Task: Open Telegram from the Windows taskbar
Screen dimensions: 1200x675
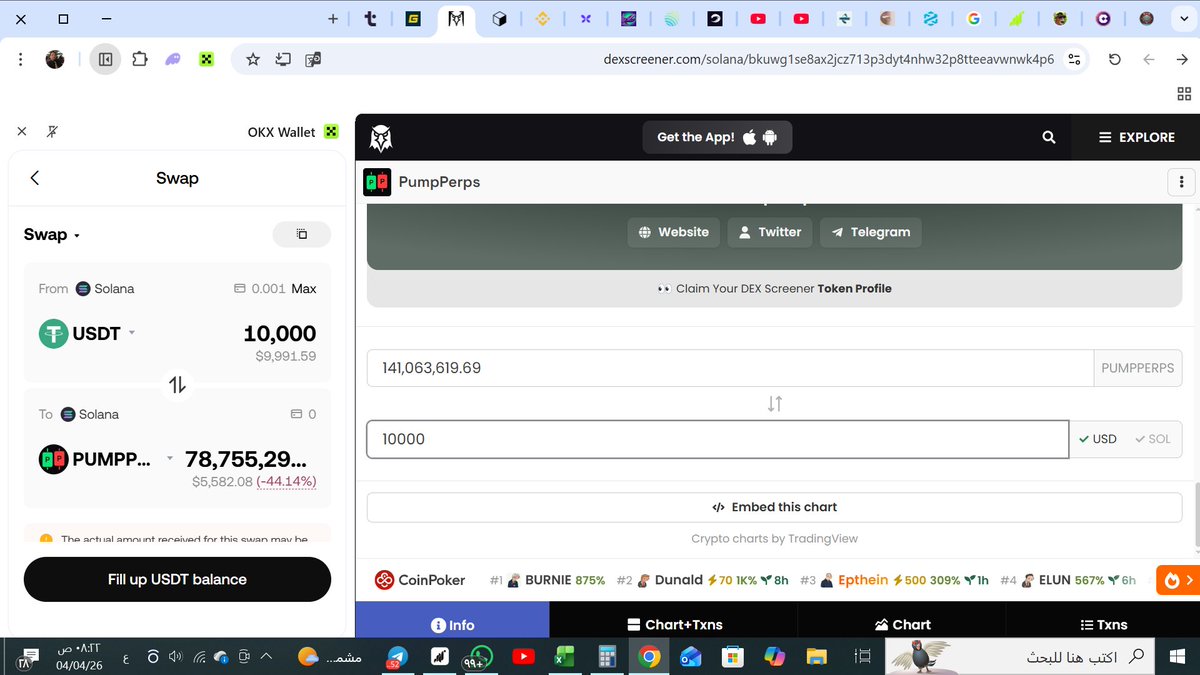Action: click(396, 657)
